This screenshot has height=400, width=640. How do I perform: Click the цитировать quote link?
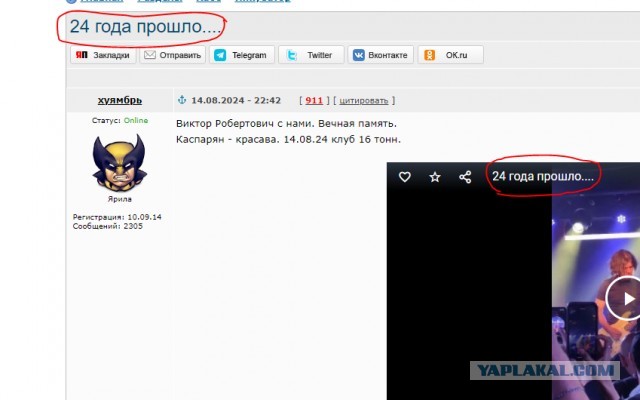point(364,101)
